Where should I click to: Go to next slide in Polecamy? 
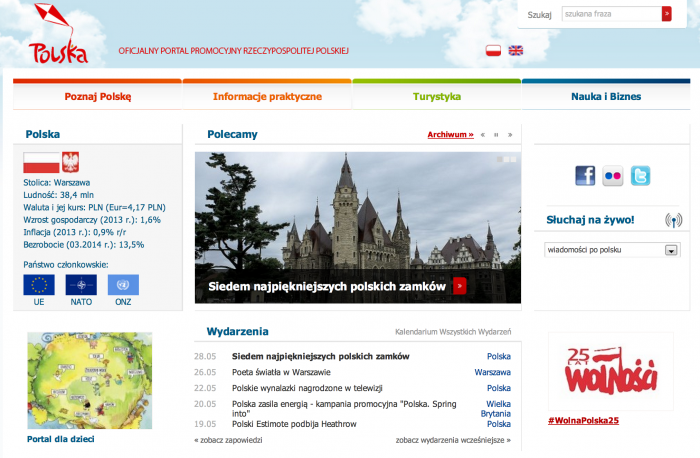pos(510,135)
